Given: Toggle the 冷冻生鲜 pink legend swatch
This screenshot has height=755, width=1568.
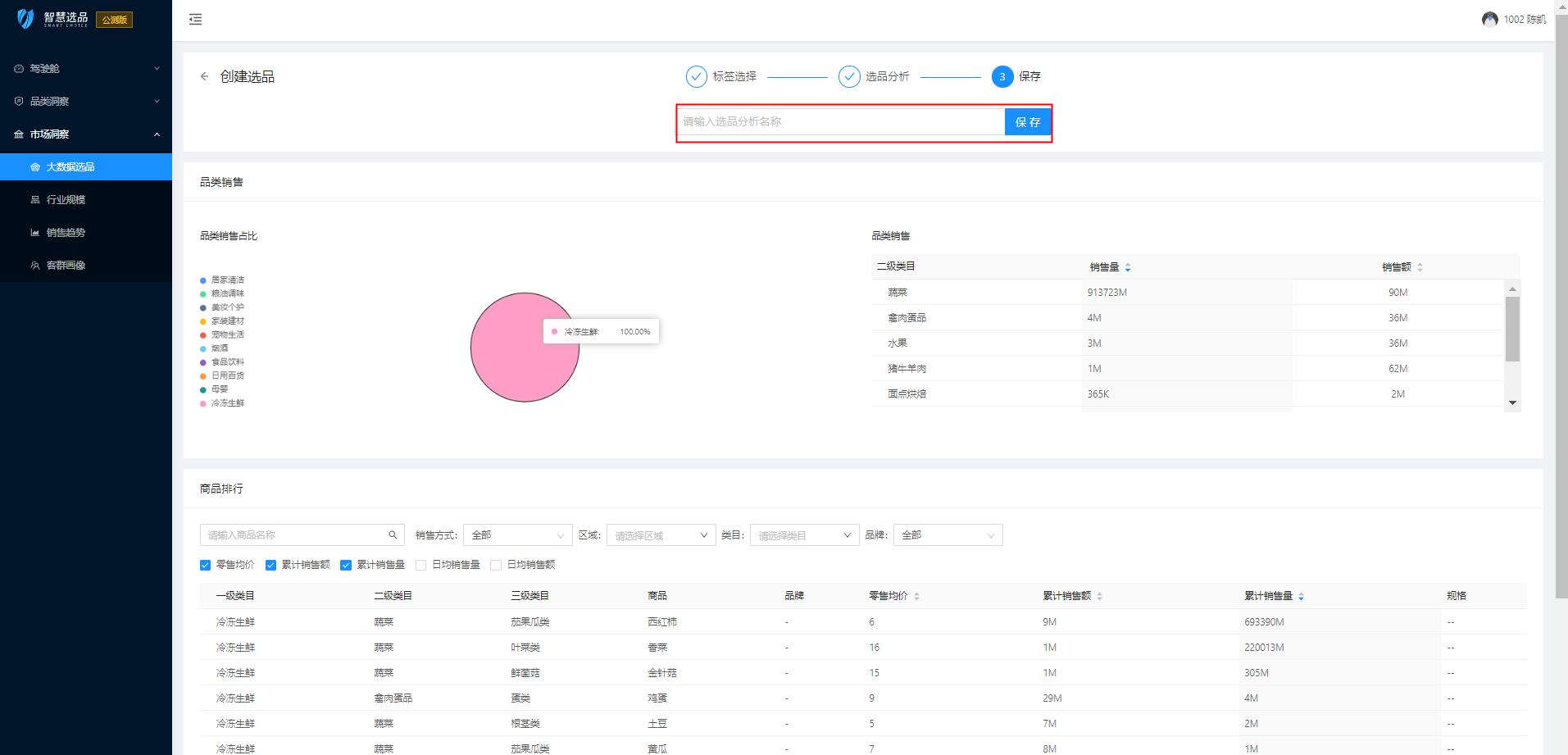Looking at the screenshot, I should [203, 403].
